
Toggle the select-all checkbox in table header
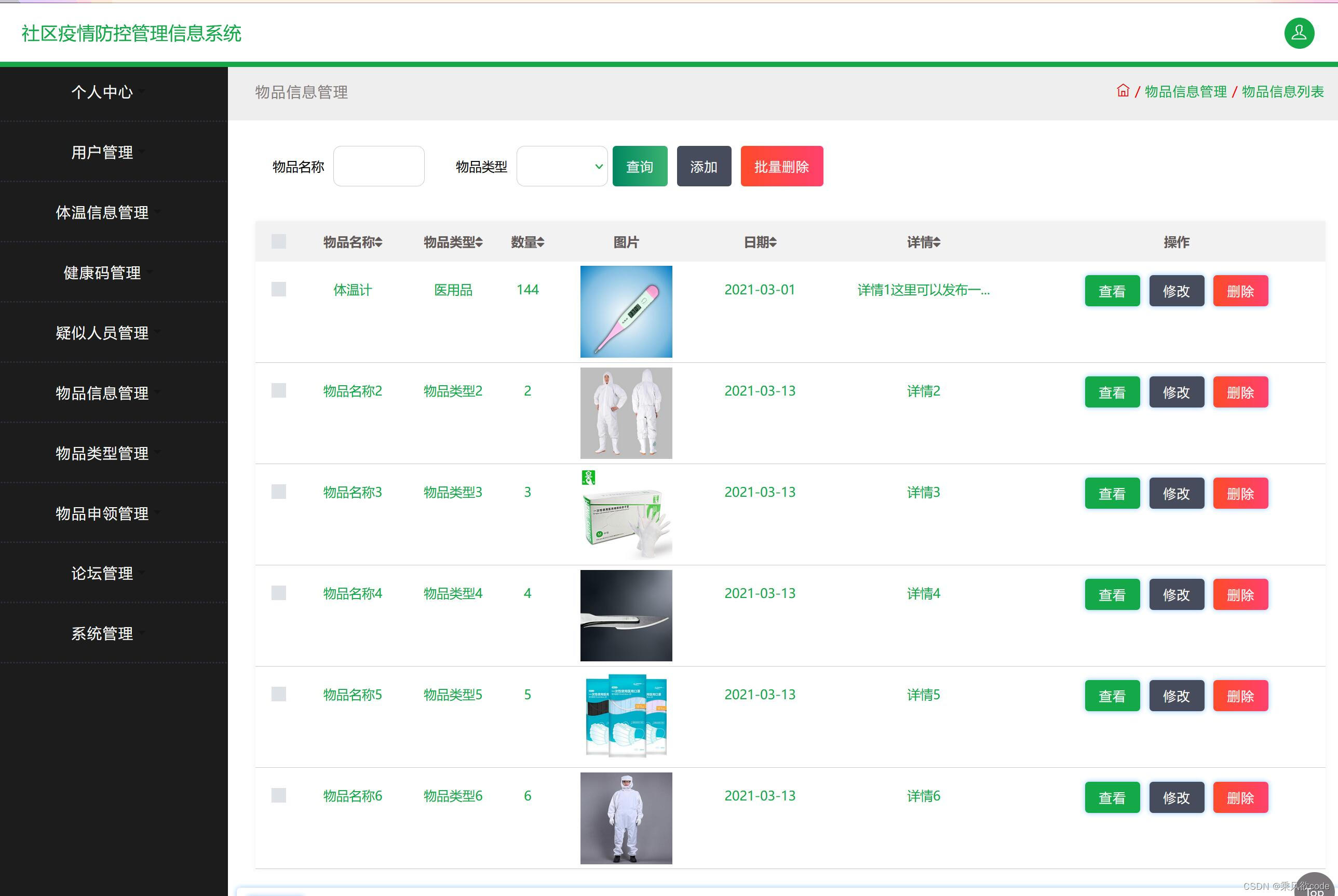click(279, 242)
